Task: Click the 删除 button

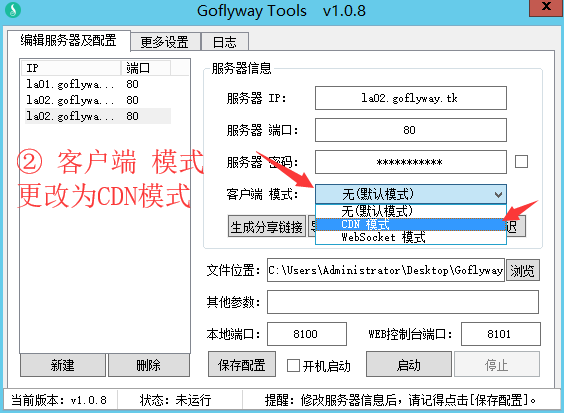Action: 149,365
